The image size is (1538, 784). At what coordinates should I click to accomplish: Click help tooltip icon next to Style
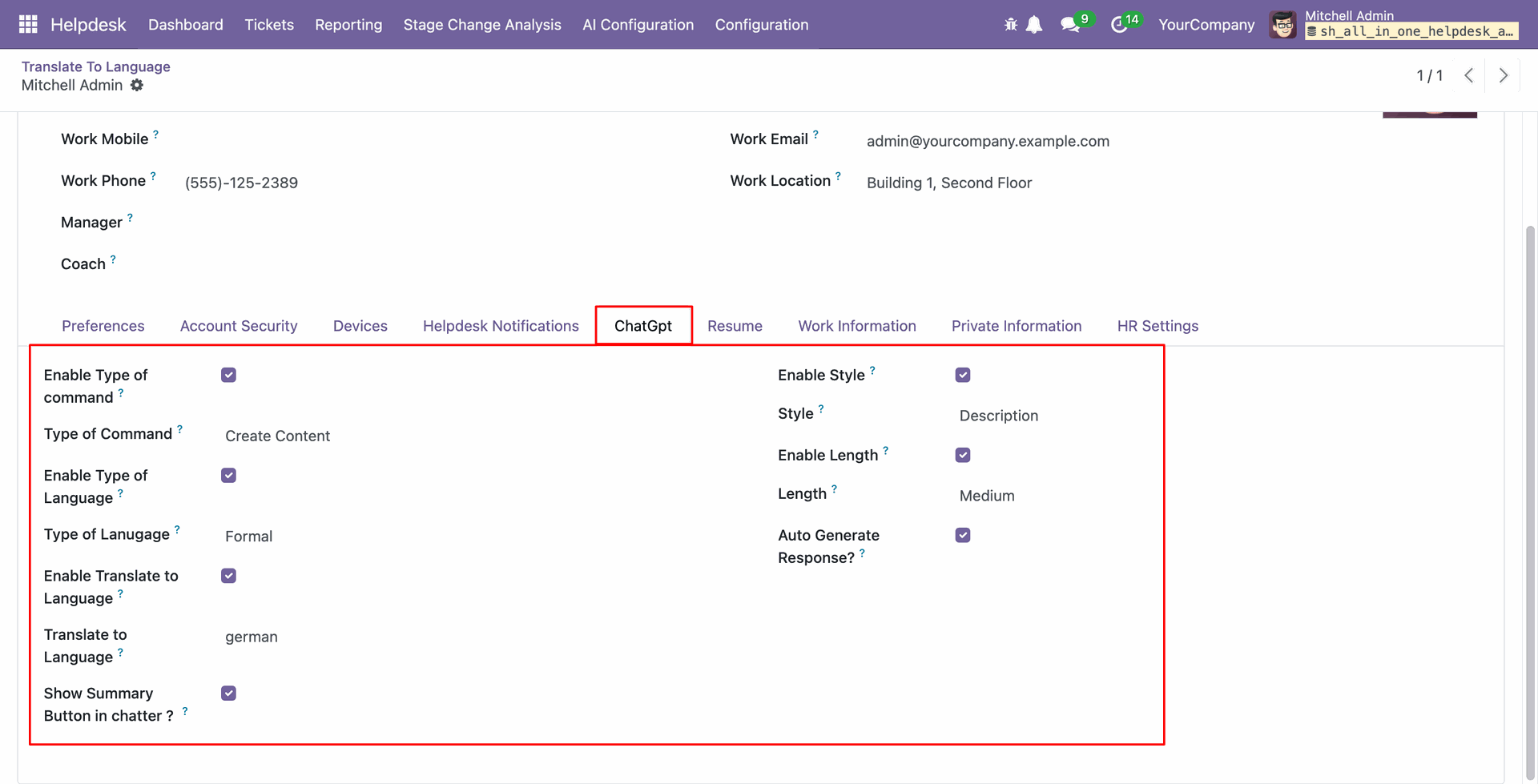pyautogui.click(x=821, y=409)
